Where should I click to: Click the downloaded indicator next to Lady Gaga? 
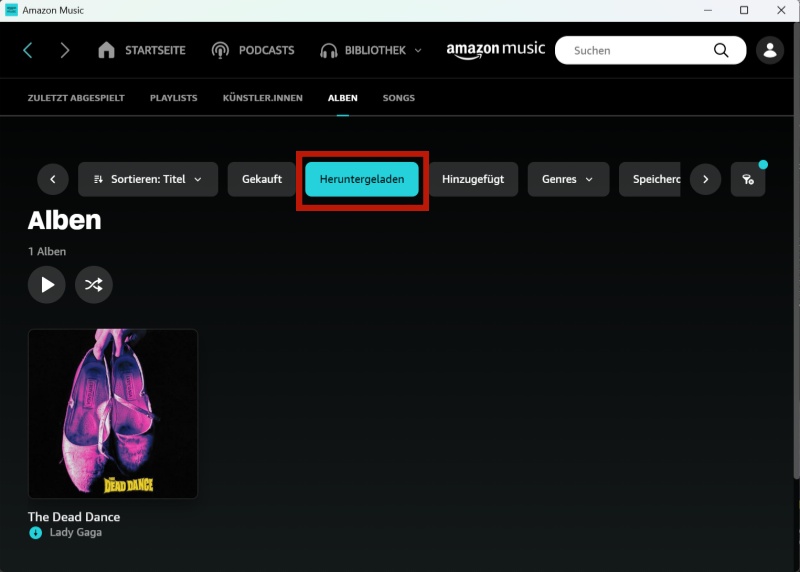click(35, 533)
